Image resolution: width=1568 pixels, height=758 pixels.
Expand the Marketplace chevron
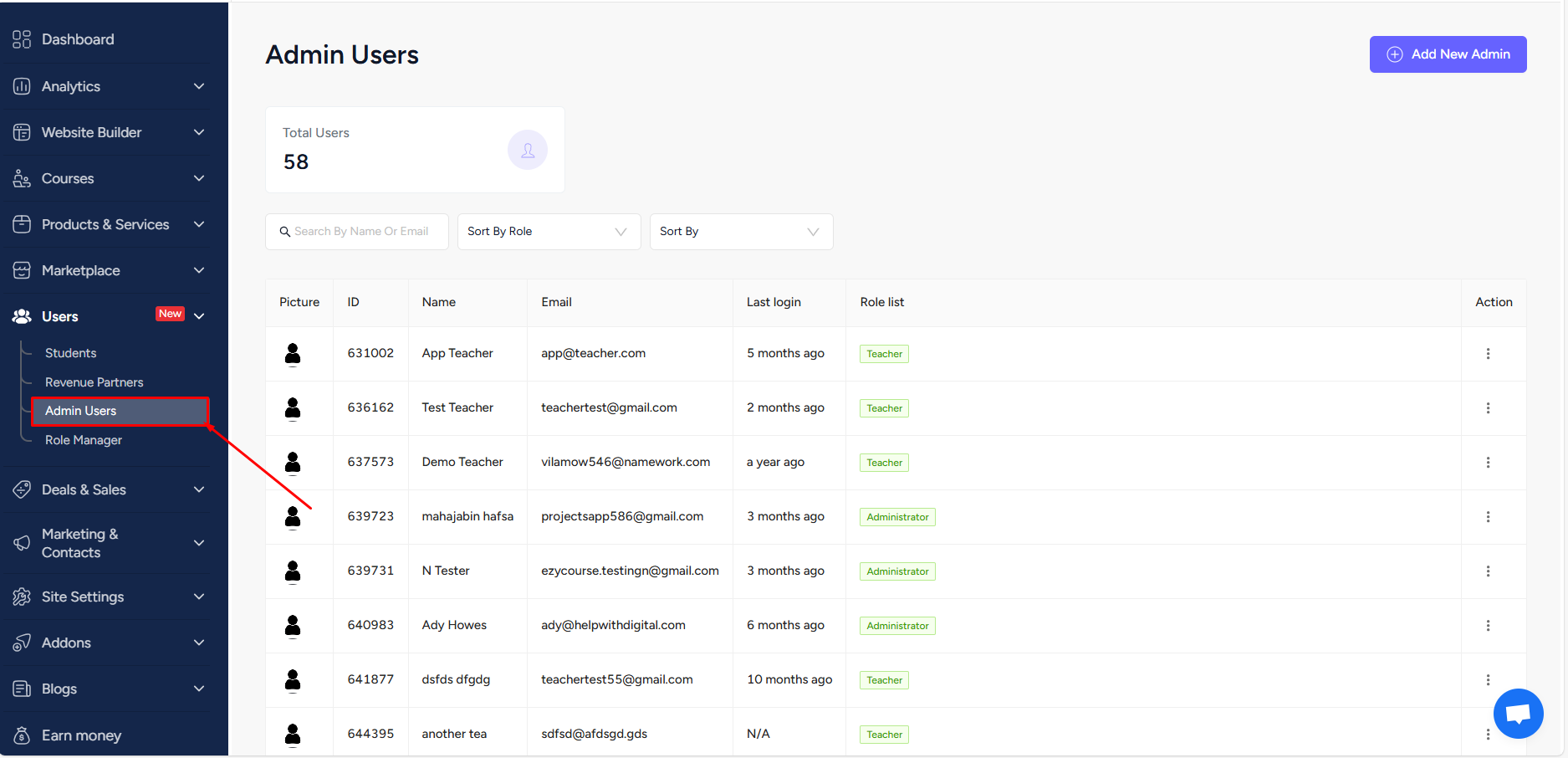(199, 270)
